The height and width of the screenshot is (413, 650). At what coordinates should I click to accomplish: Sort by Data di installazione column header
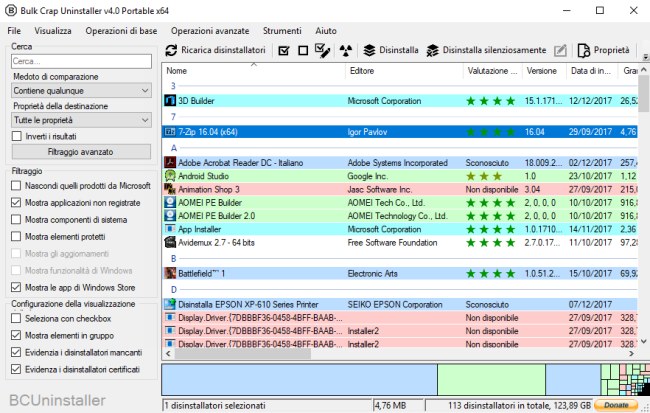click(592, 71)
